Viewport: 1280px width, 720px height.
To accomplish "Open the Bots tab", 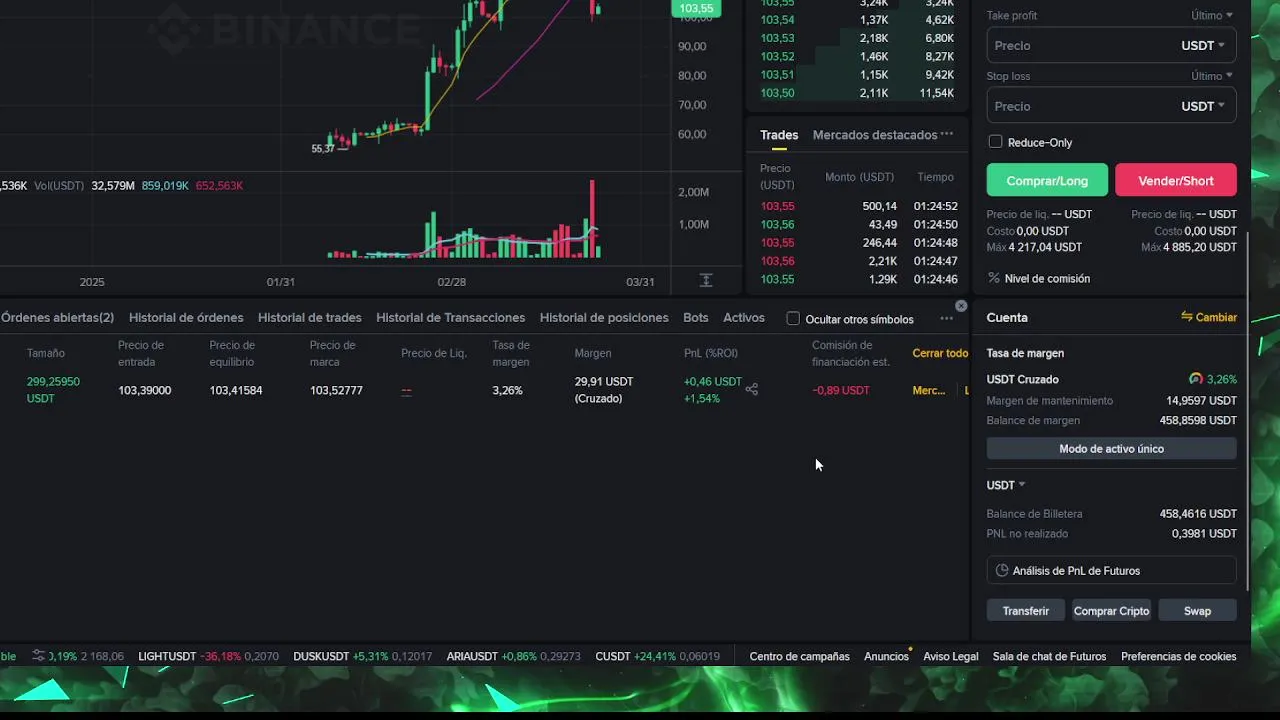I will coord(696,318).
